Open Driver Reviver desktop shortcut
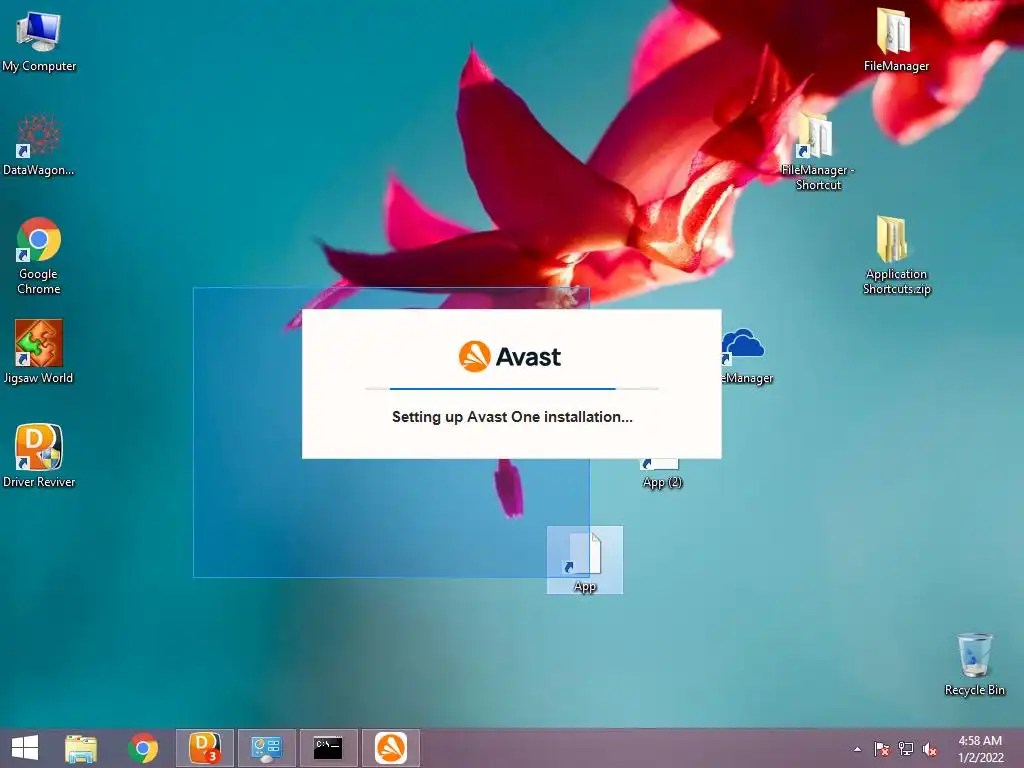The width and height of the screenshot is (1024, 768). click(x=39, y=456)
